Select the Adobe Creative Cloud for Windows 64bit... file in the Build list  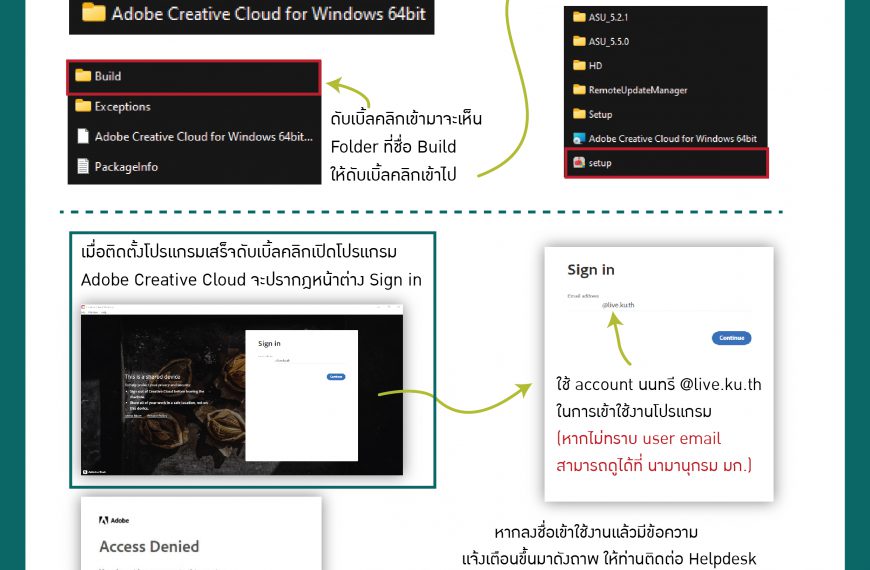pyautogui.click(x=194, y=137)
